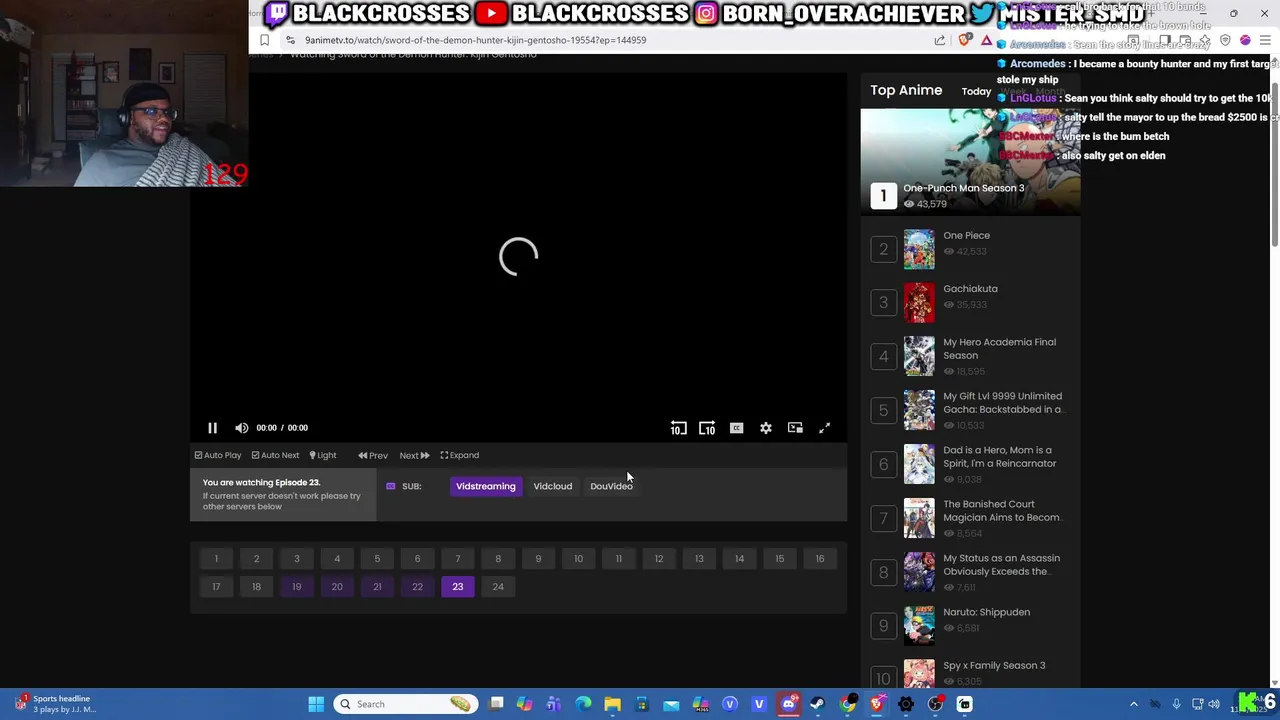Open the Windows Start menu
The width and height of the screenshot is (1280, 720).
pyautogui.click(x=316, y=704)
